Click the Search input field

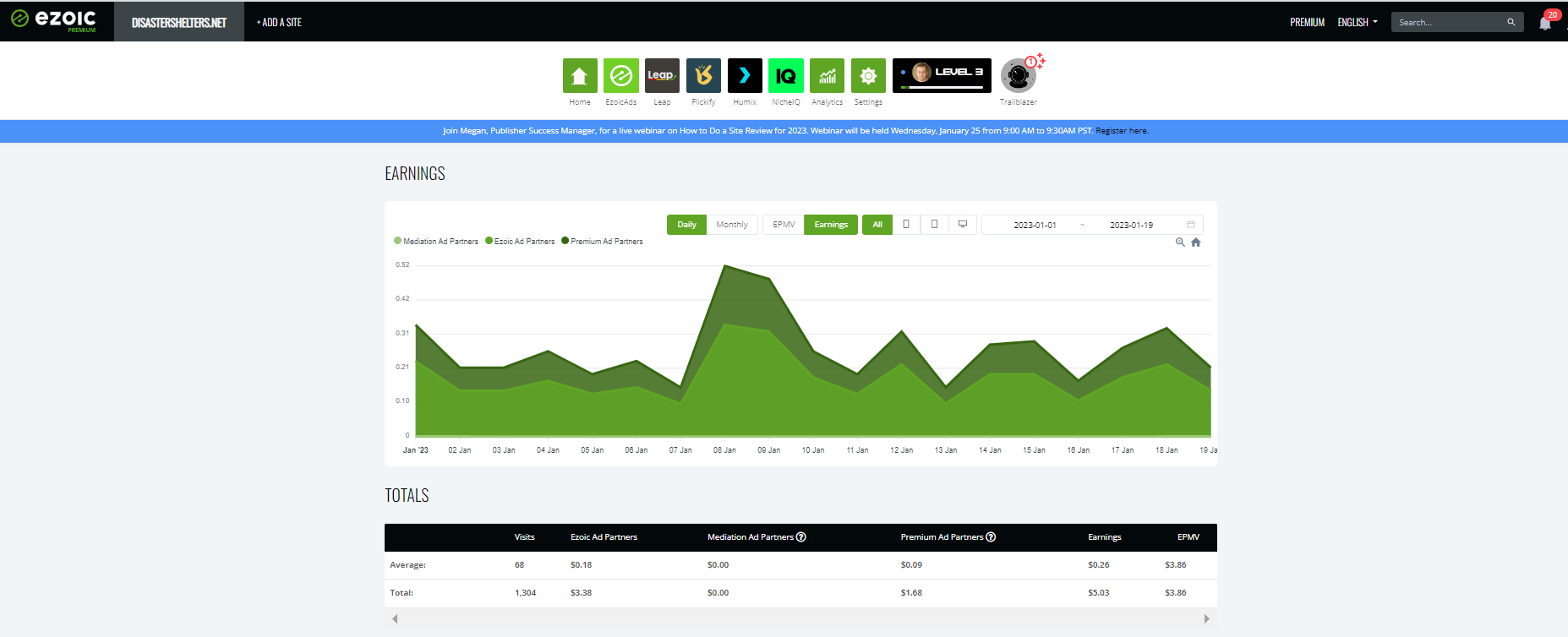coord(1447,23)
